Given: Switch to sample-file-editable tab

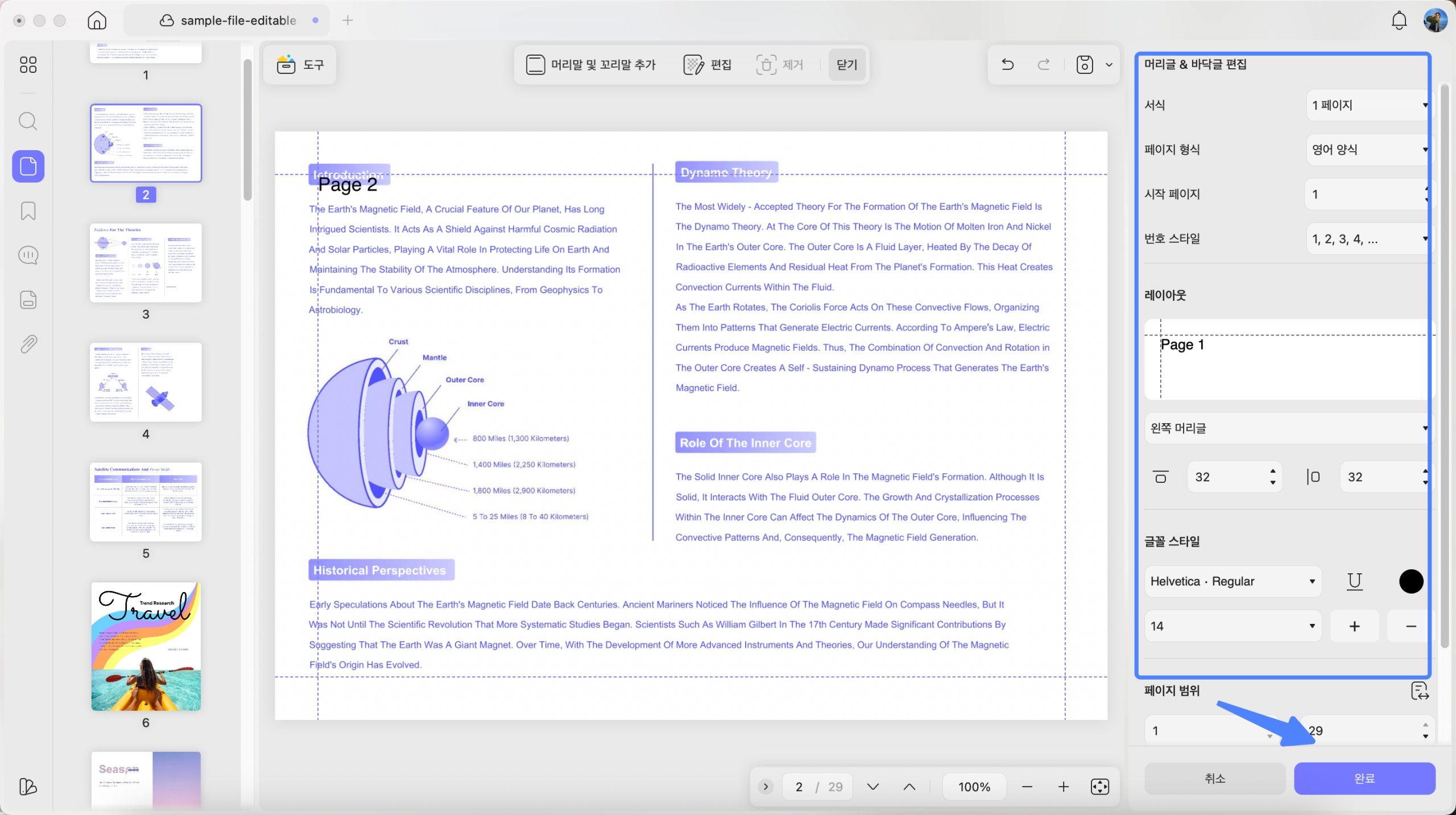Looking at the screenshot, I should [x=227, y=20].
